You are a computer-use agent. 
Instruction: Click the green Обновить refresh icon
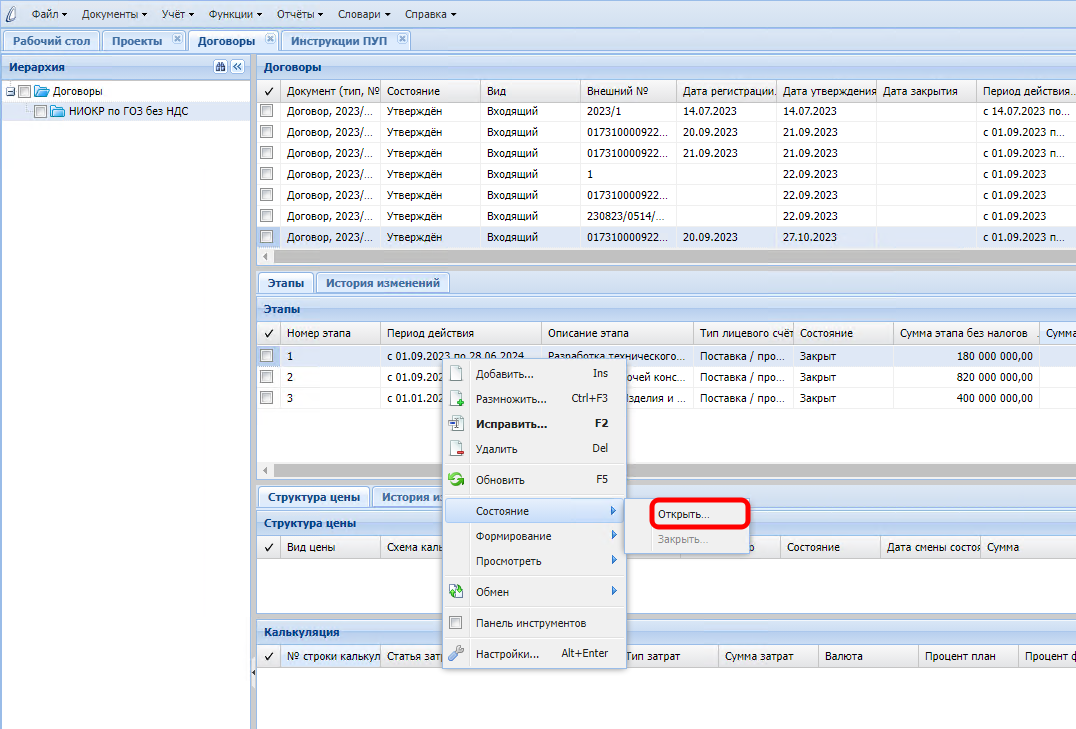coord(456,480)
